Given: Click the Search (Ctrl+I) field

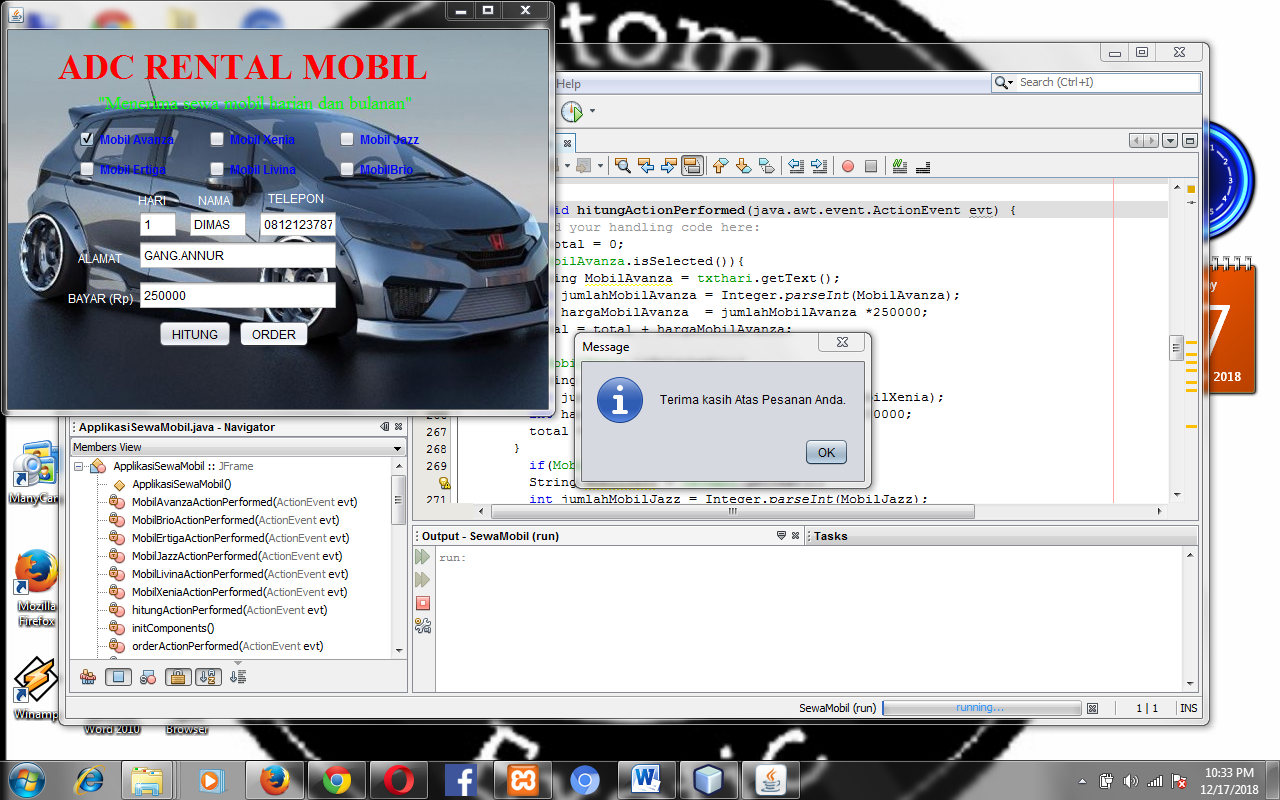Looking at the screenshot, I should pyautogui.click(x=1108, y=83).
